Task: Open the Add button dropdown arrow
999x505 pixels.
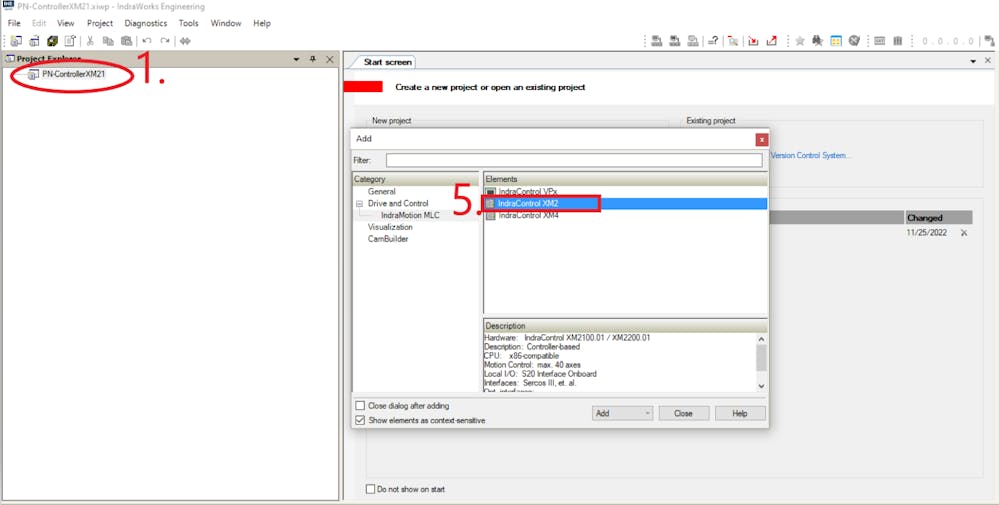Action: [647, 413]
